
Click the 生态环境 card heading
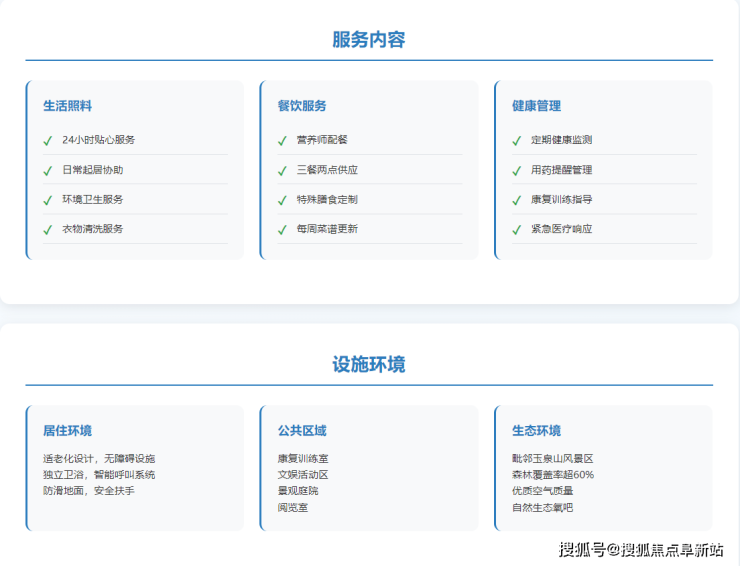click(x=536, y=431)
